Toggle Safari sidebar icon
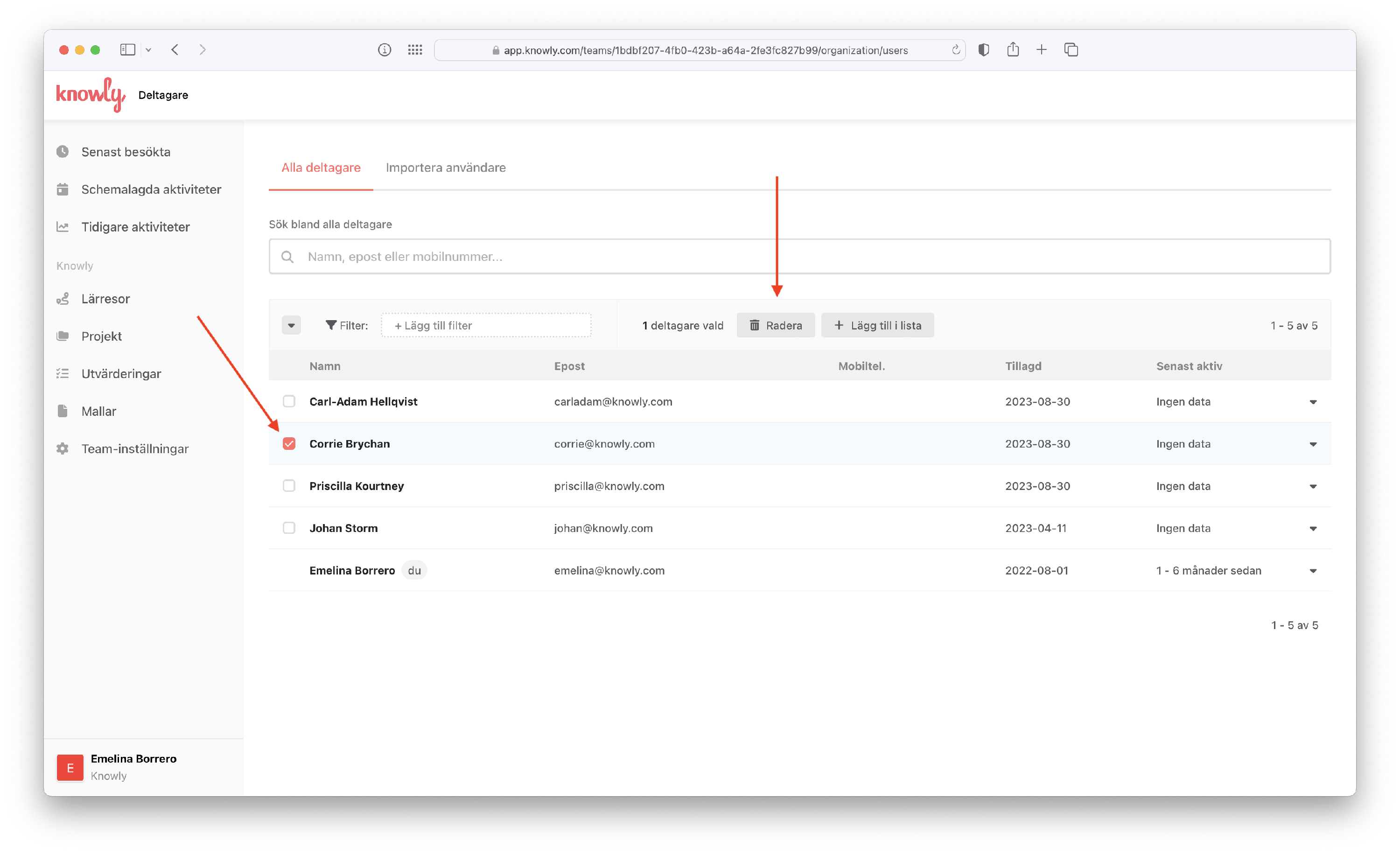 [127, 50]
